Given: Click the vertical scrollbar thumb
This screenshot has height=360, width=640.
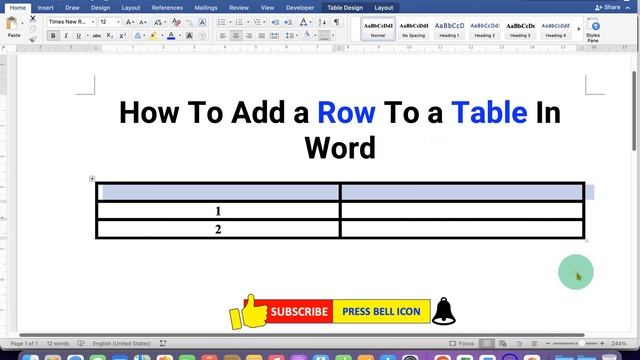Looking at the screenshot, I should coord(634,111).
